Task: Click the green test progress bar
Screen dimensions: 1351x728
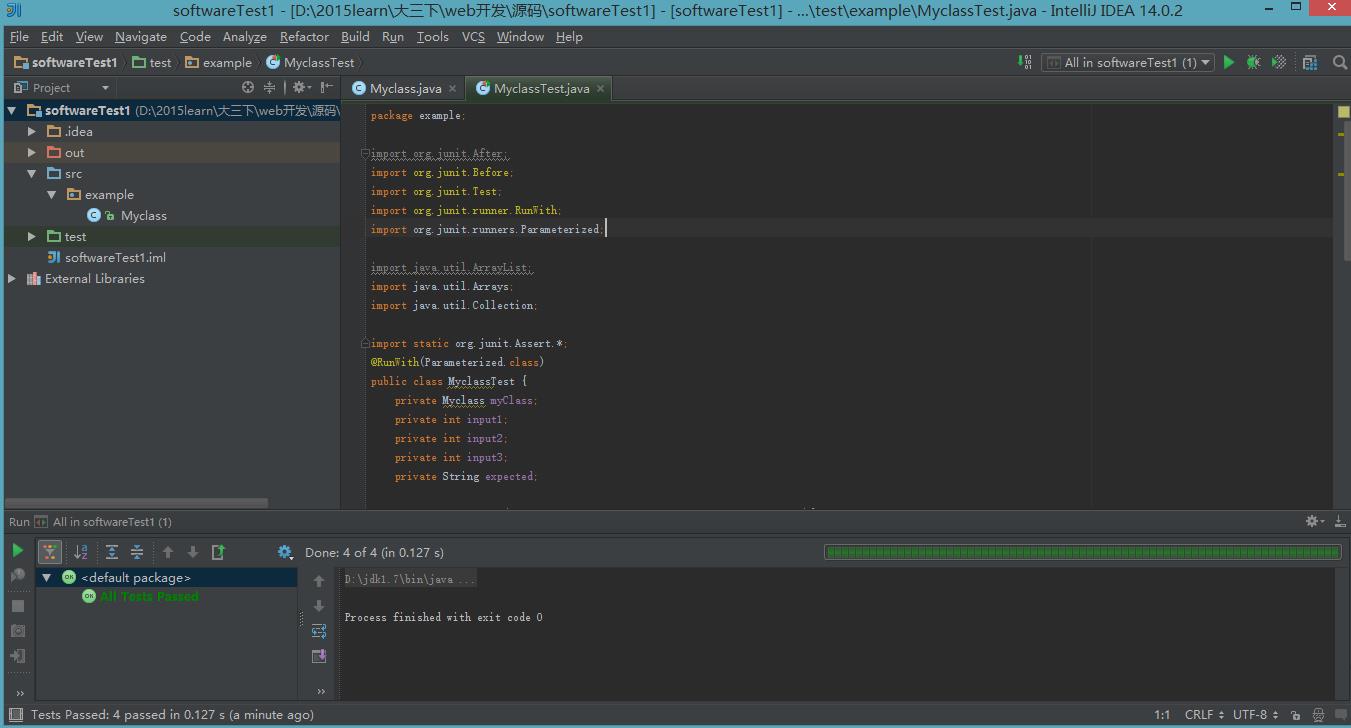Action: [1082, 552]
